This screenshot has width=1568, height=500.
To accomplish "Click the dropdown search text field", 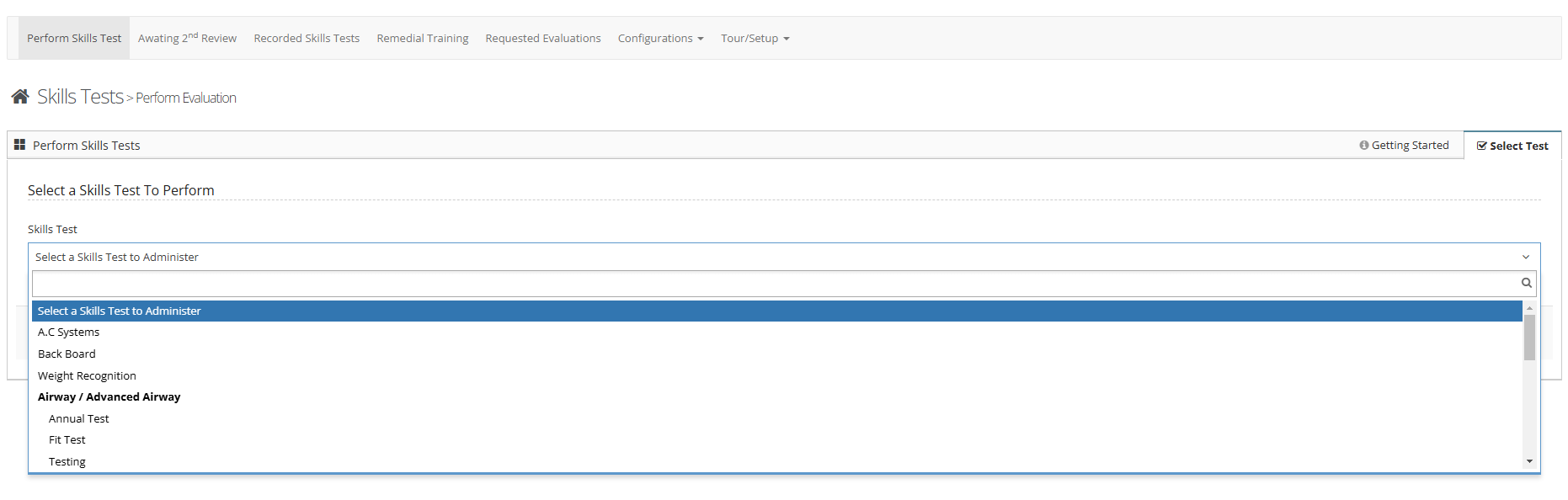I will [775, 284].
